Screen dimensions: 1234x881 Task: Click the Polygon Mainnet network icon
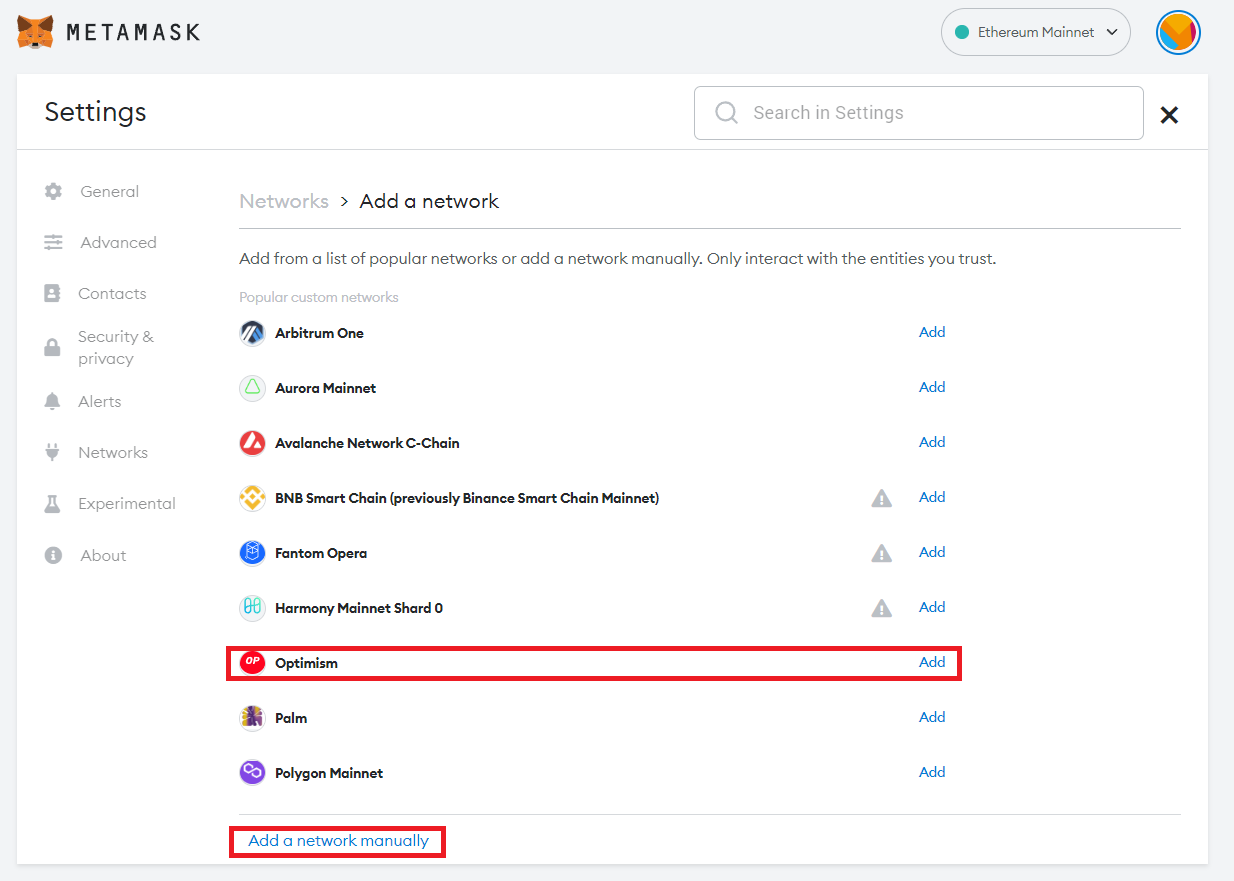[x=252, y=773]
